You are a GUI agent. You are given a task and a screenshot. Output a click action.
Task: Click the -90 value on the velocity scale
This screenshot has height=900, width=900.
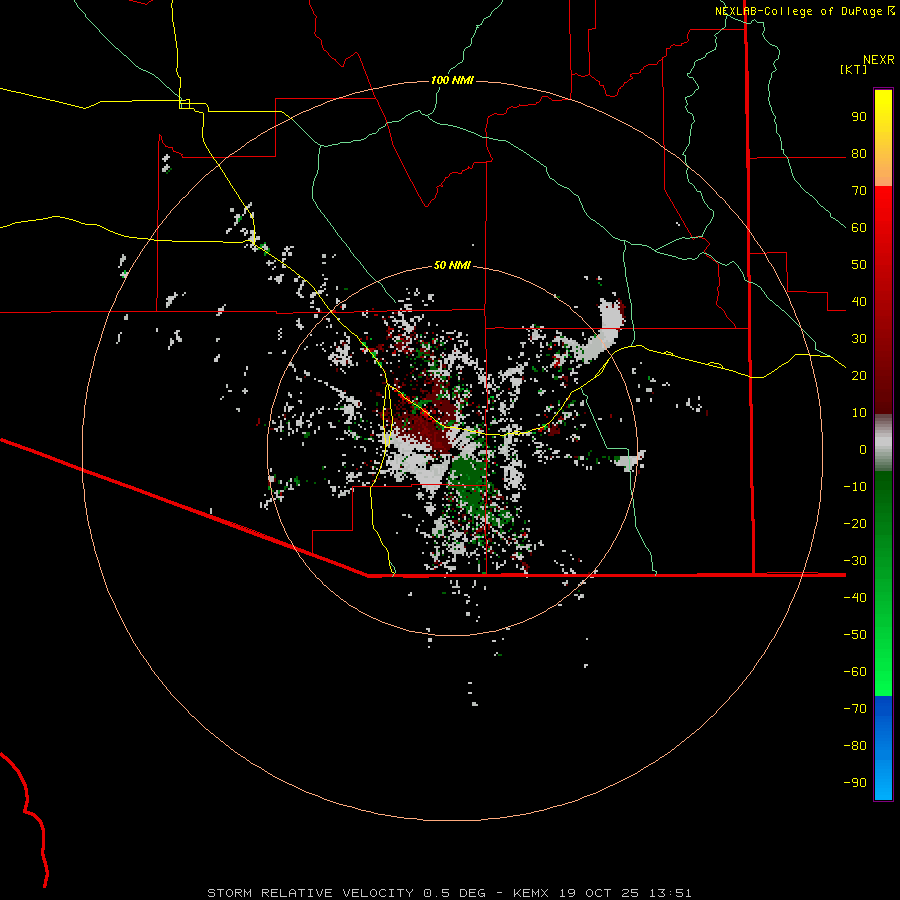[855, 783]
